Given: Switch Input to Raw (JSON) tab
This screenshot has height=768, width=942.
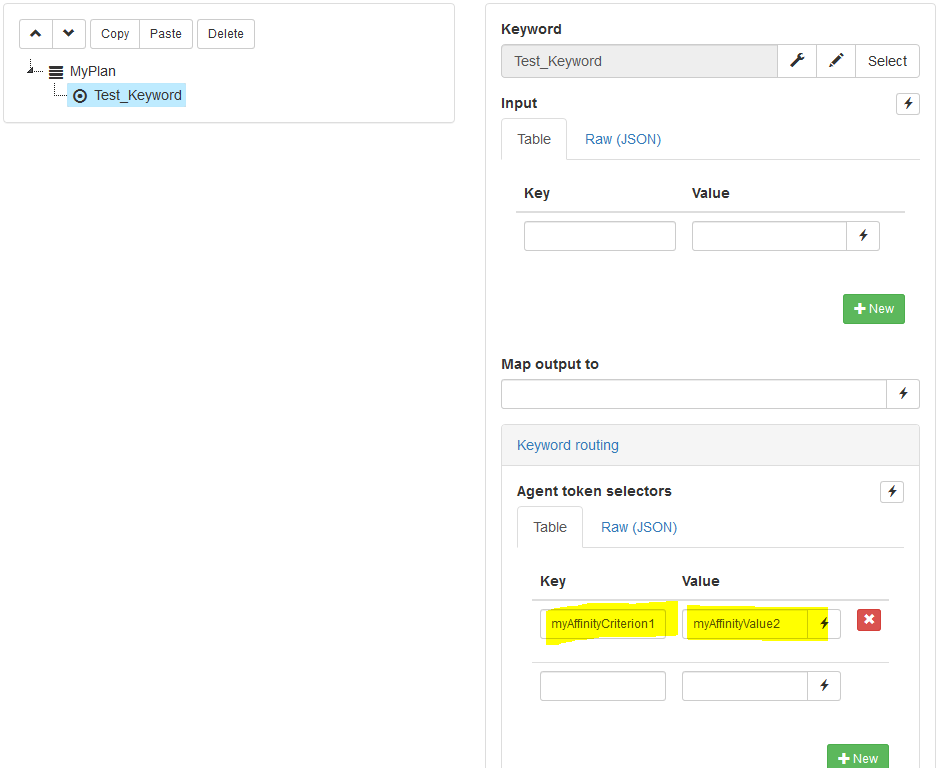Looking at the screenshot, I should click(623, 139).
